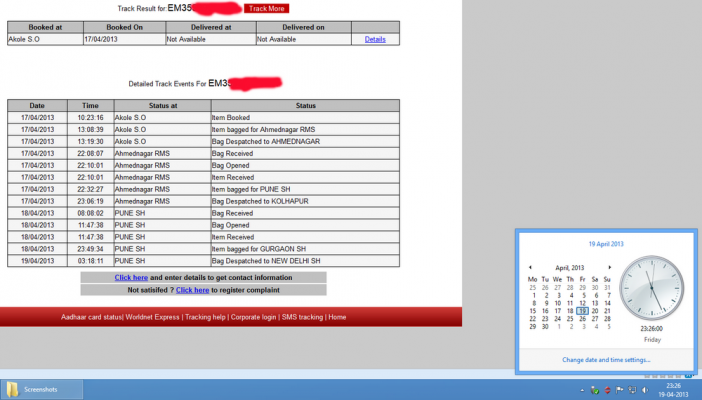
Task: Open the network tray icon
Action: pos(632,390)
